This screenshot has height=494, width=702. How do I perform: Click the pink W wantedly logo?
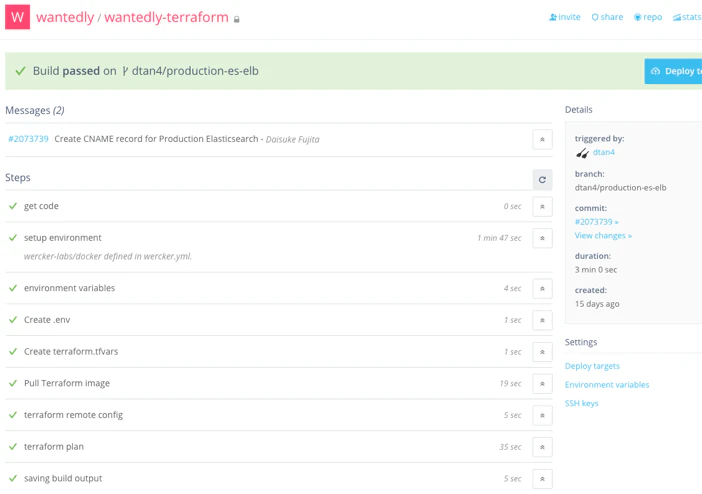(17, 17)
